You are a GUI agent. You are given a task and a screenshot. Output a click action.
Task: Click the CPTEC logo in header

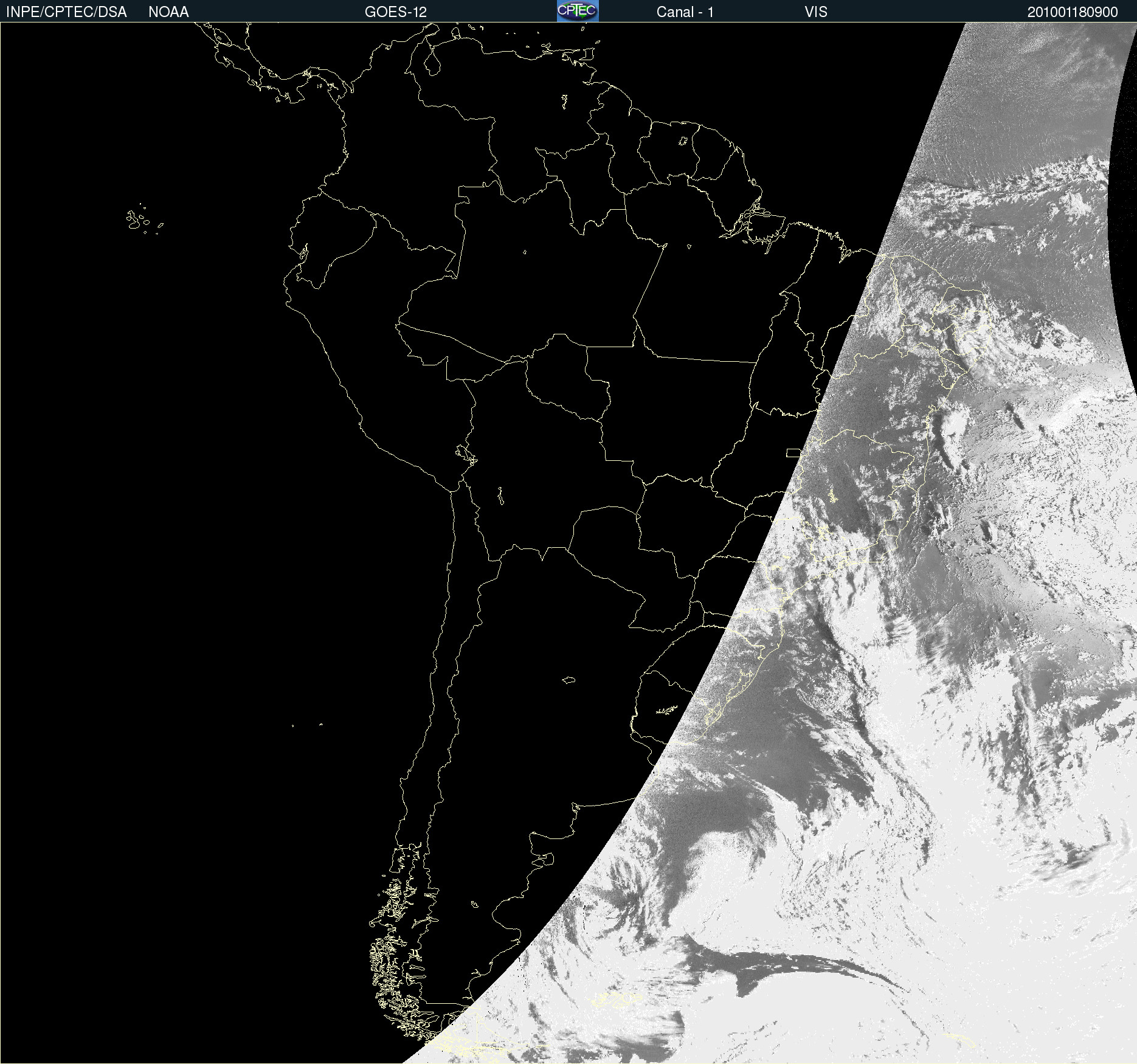578,11
